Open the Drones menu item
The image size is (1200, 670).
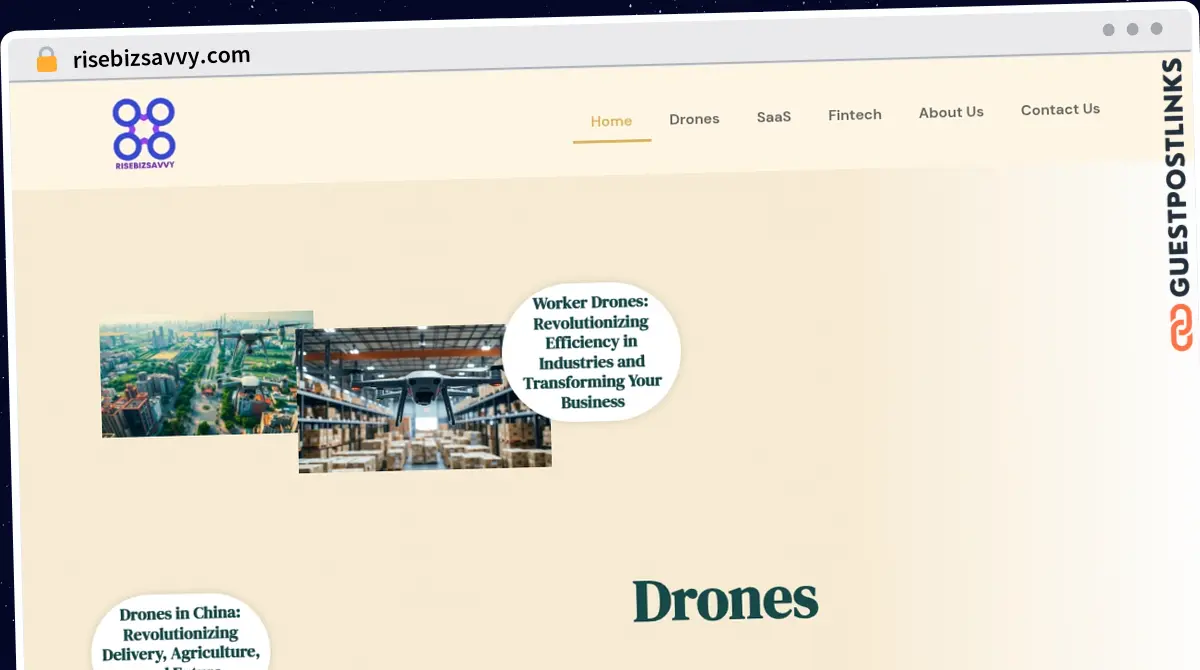click(694, 119)
